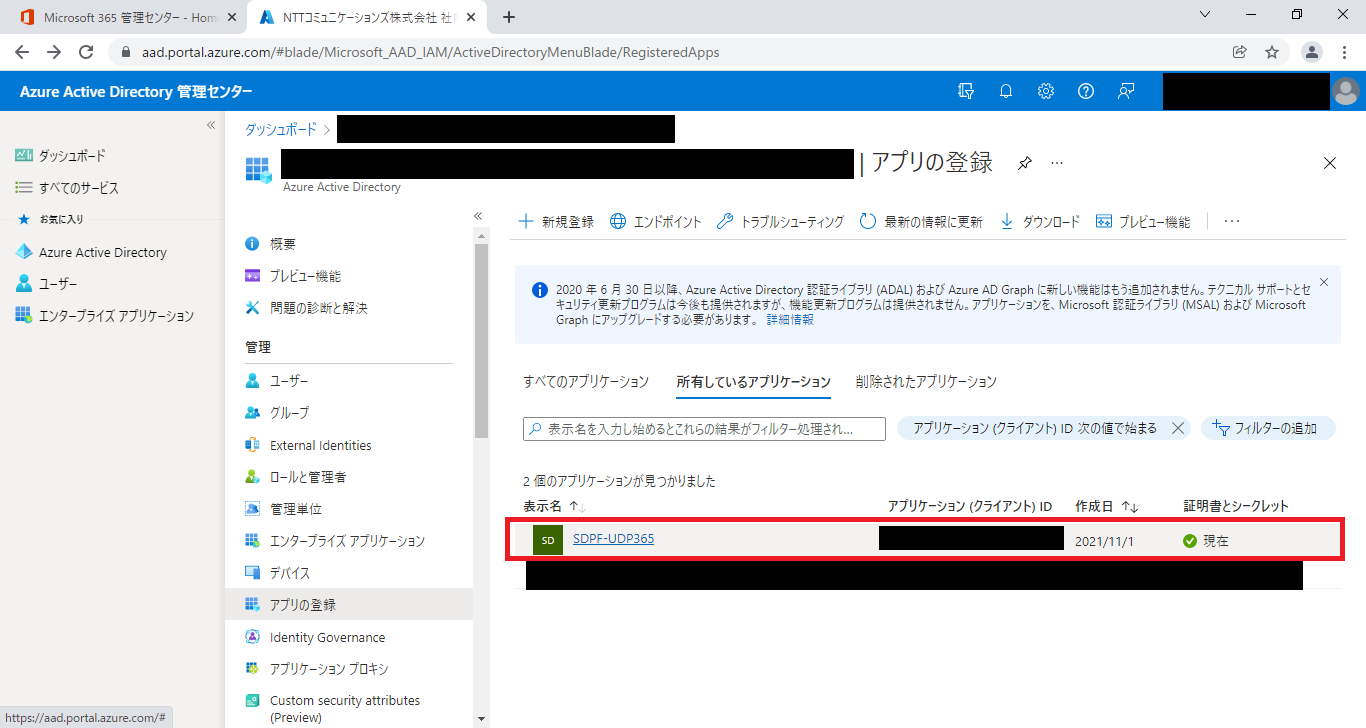Click the ダウンロード command
Viewport: 1366px width, 728px height.
pyautogui.click(x=1040, y=222)
